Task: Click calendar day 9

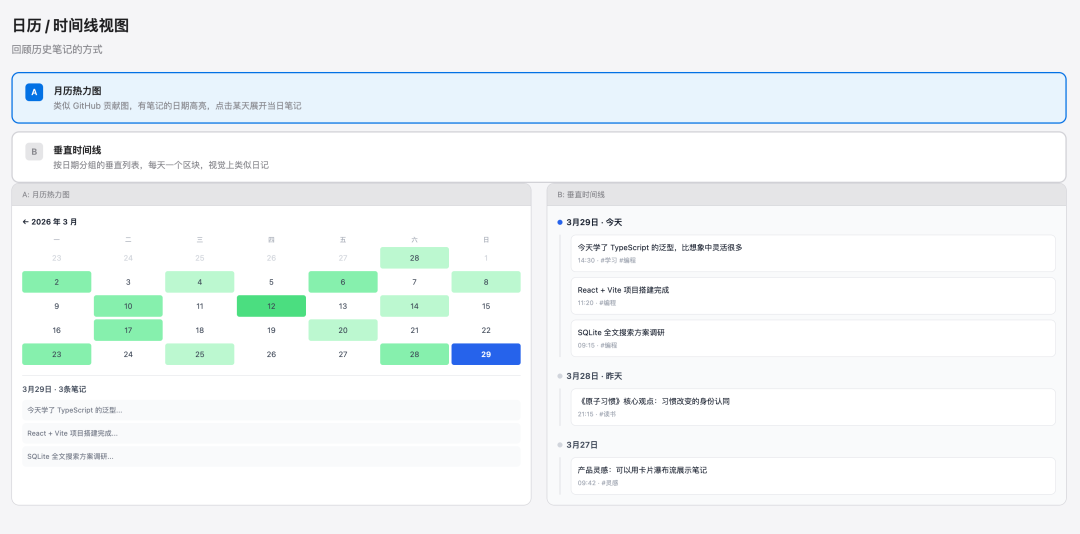Action: pyautogui.click(x=56, y=306)
